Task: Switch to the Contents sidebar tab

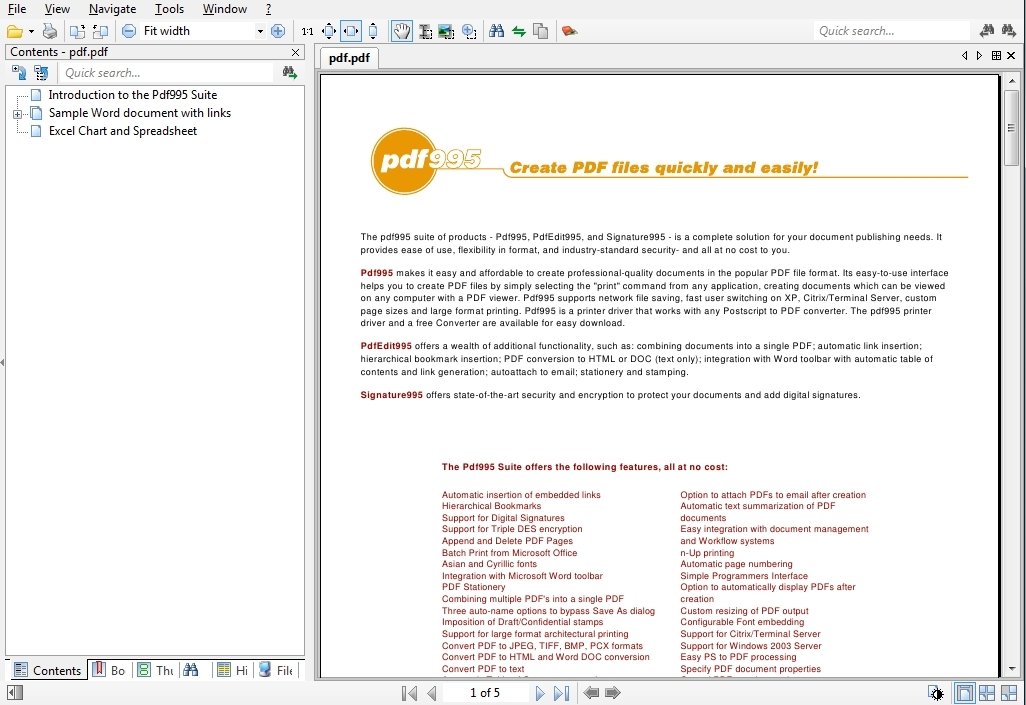Action: (x=47, y=670)
